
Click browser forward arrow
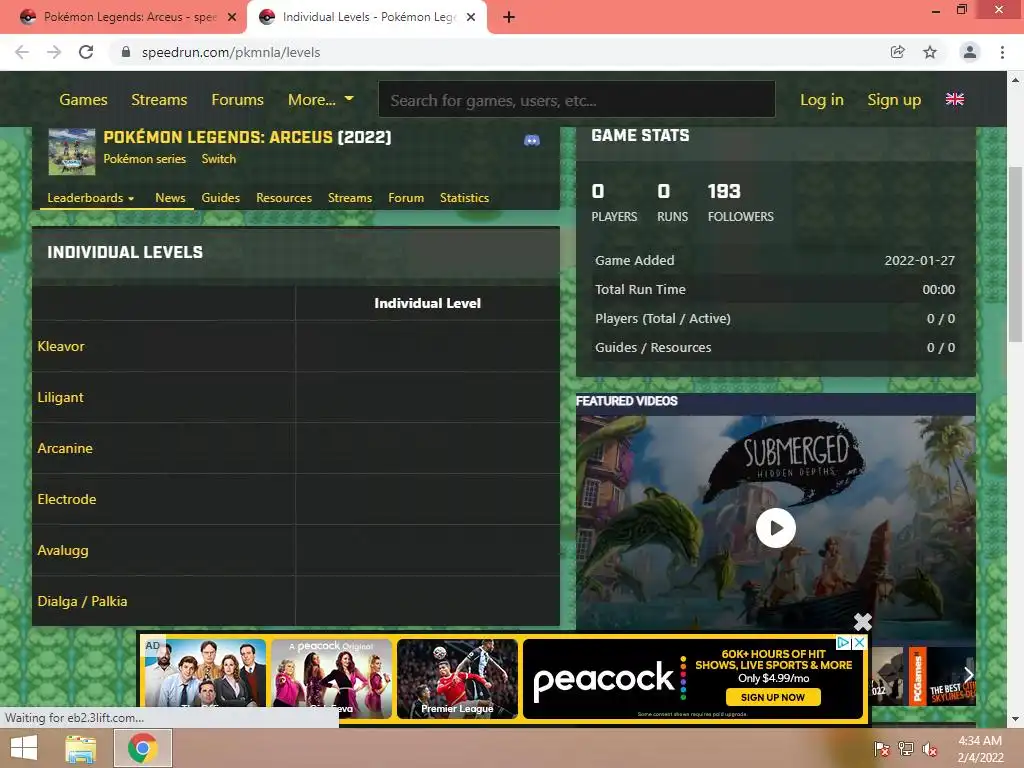(x=54, y=52)
